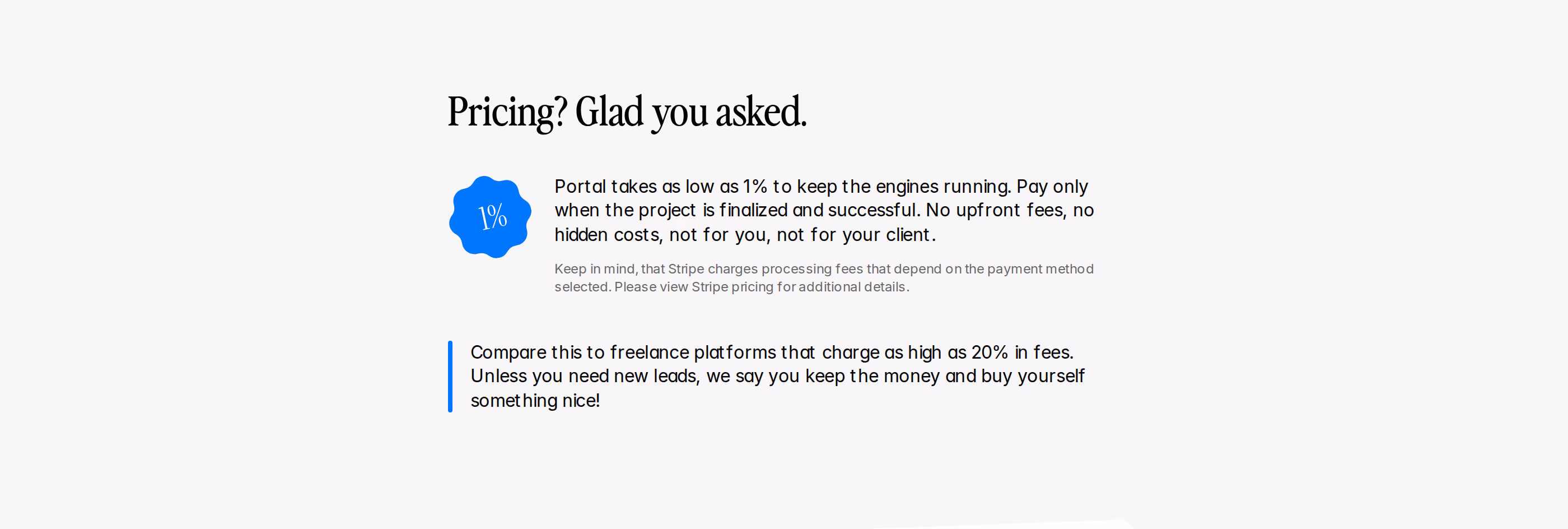
Task: Click the 'No upfront fees' phrase
Action: click(995, 210)
